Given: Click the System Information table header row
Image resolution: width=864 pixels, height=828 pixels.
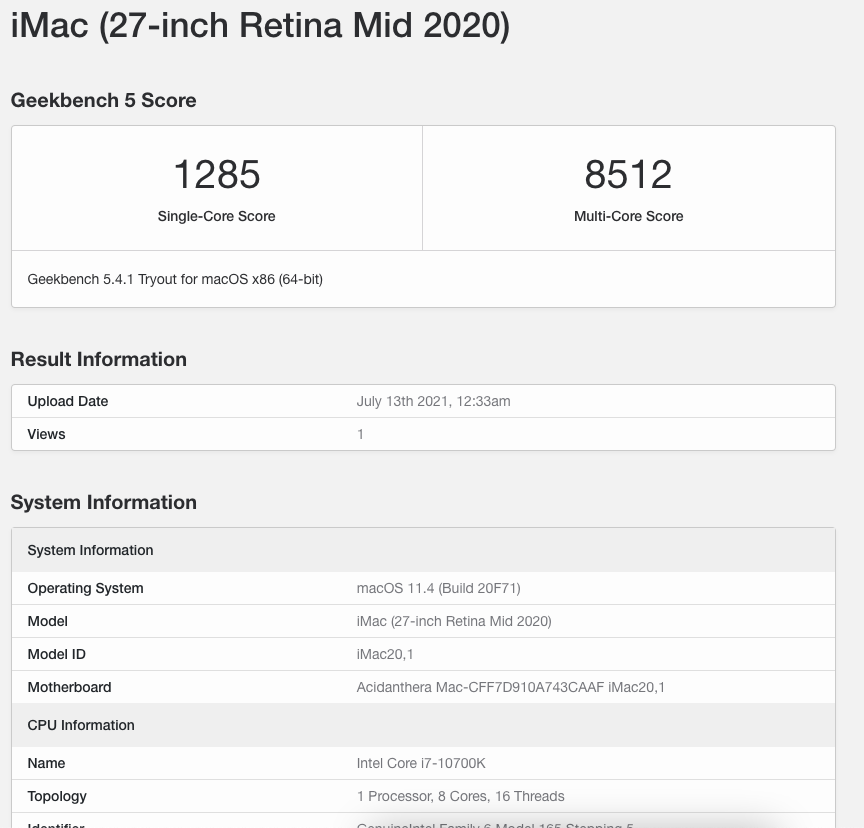Looking at the screenshot, I should tap(423, 550).
